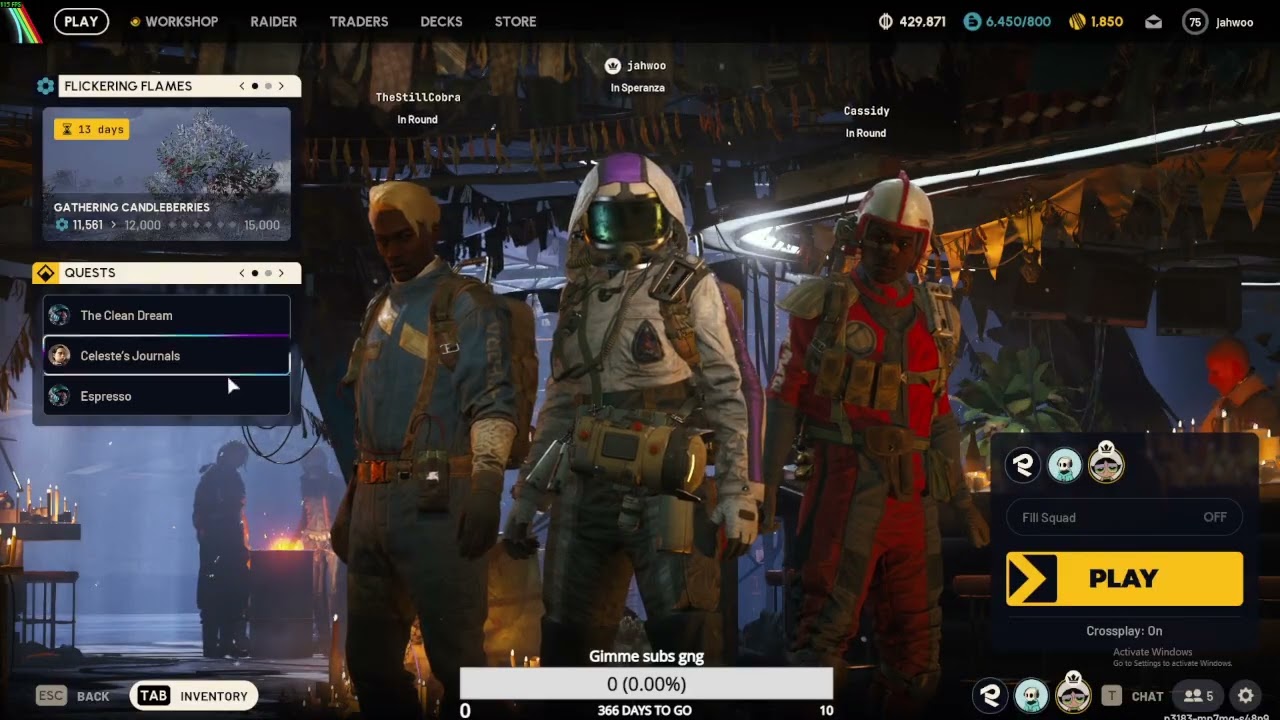Click first squad avatar in bottom bar
Screen dimensions: 1280x720
990,695
